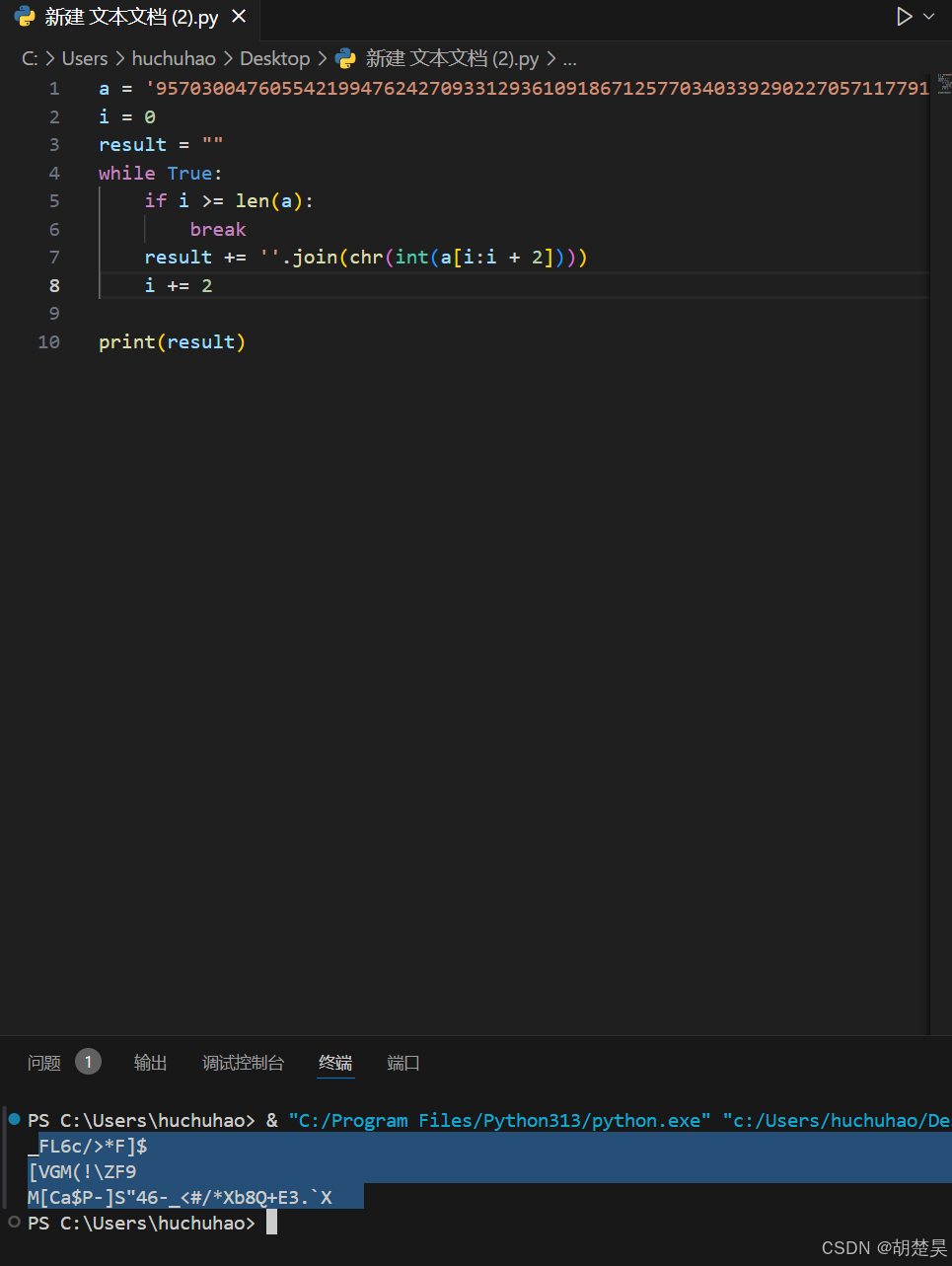Click the long digit string on line 1
This screenshot has width=952, height=1266.
pos(538,89)
